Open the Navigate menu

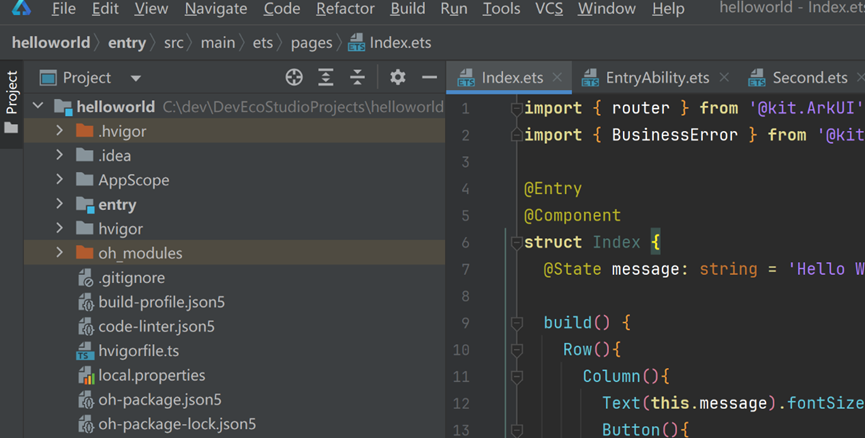(216, 8)
